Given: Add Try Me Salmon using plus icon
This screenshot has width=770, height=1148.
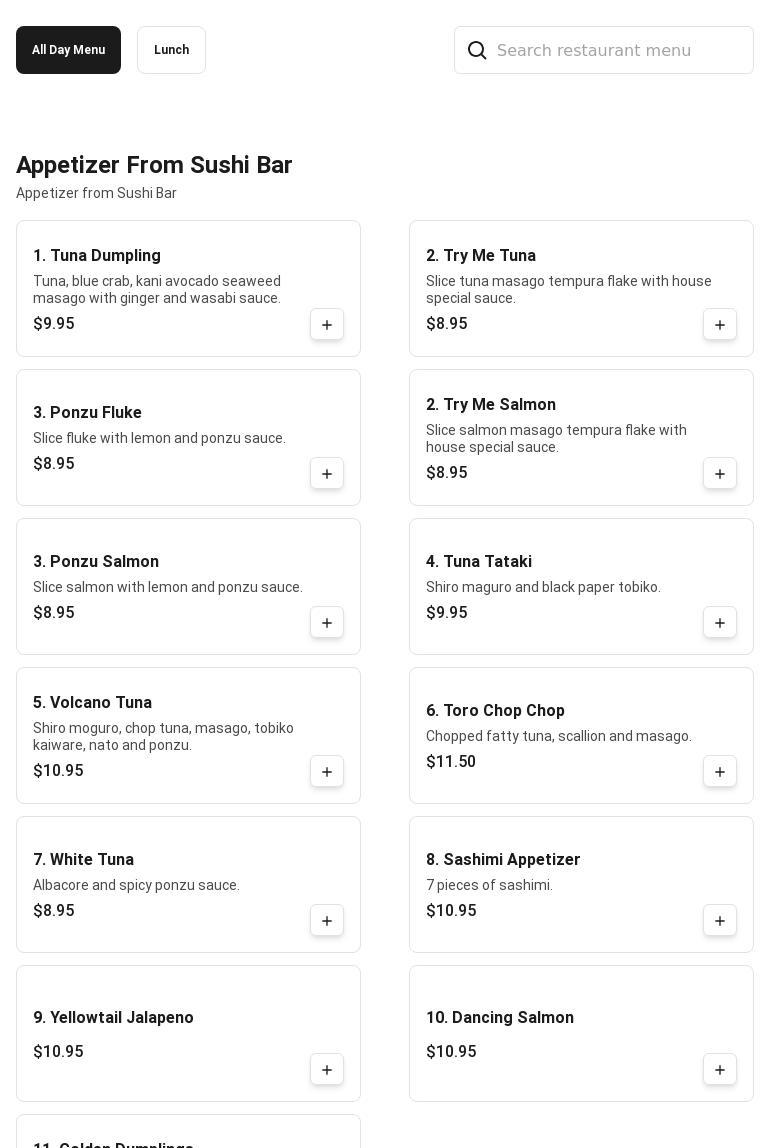Looking at the screenshot, I should coord(720,474).
